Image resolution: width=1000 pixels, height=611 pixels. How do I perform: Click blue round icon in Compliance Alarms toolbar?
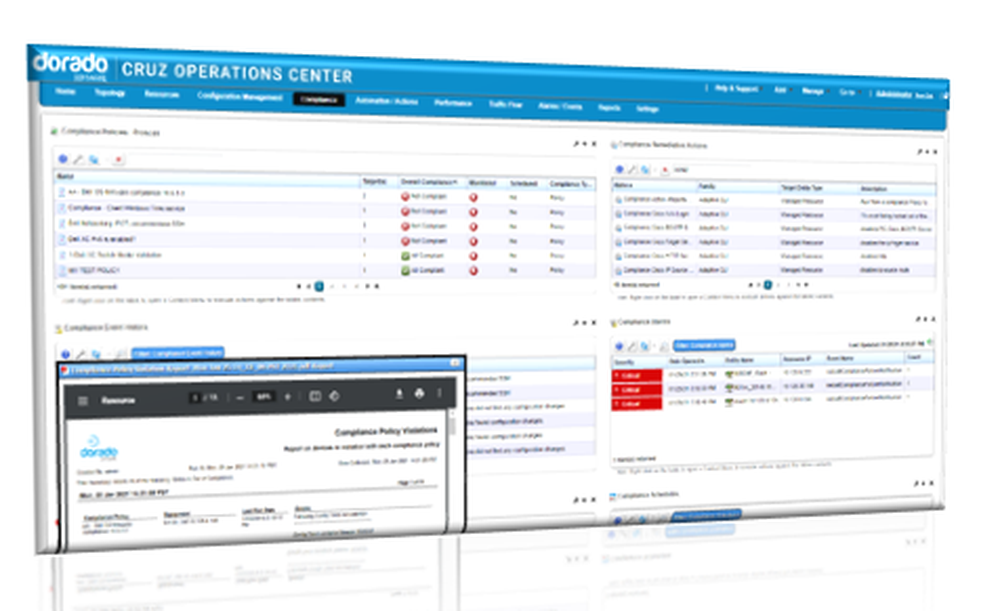click(x=619, y=346)
